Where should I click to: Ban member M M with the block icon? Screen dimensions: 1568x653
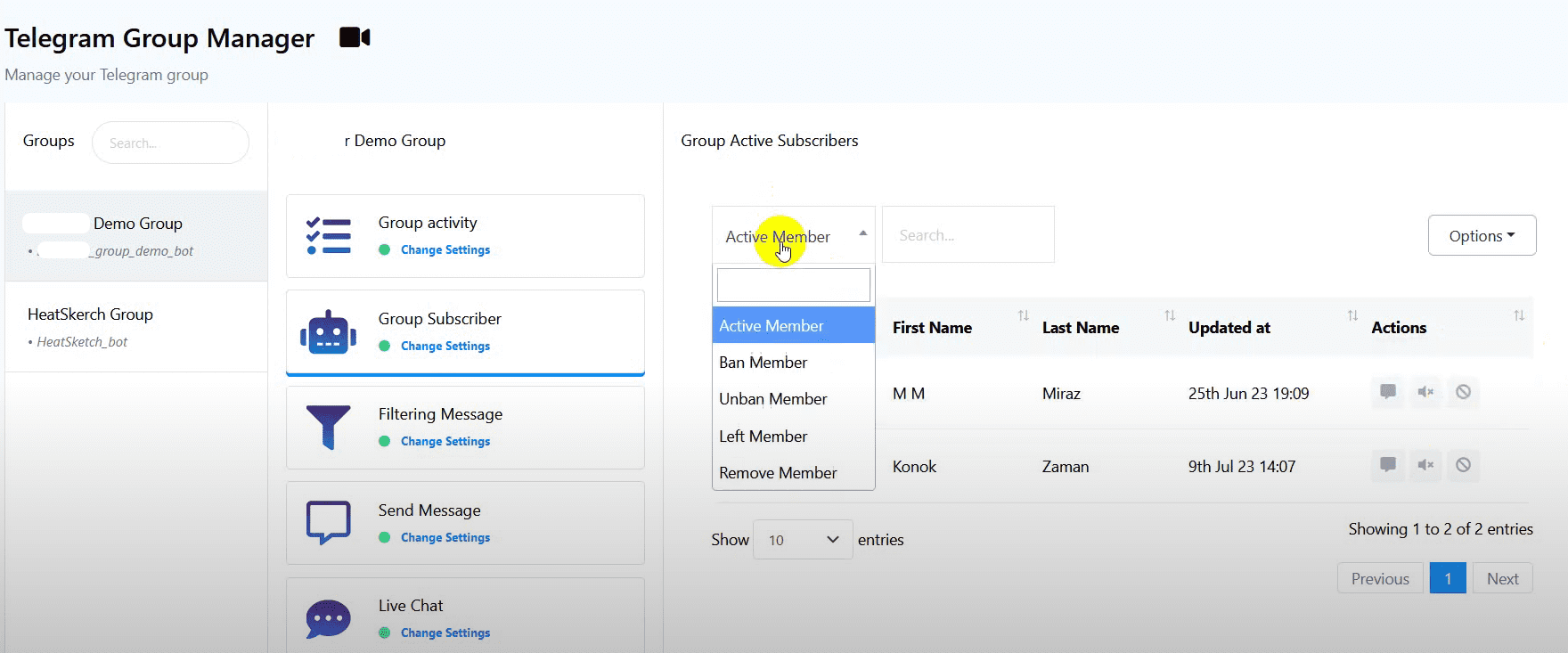point(1463,392)
